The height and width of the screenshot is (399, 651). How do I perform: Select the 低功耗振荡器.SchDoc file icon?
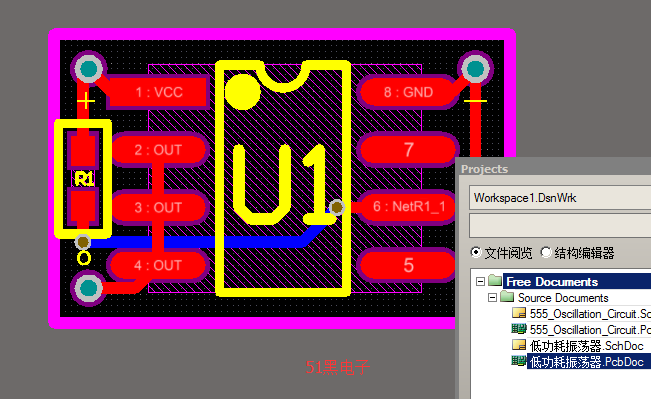(519, 345)
